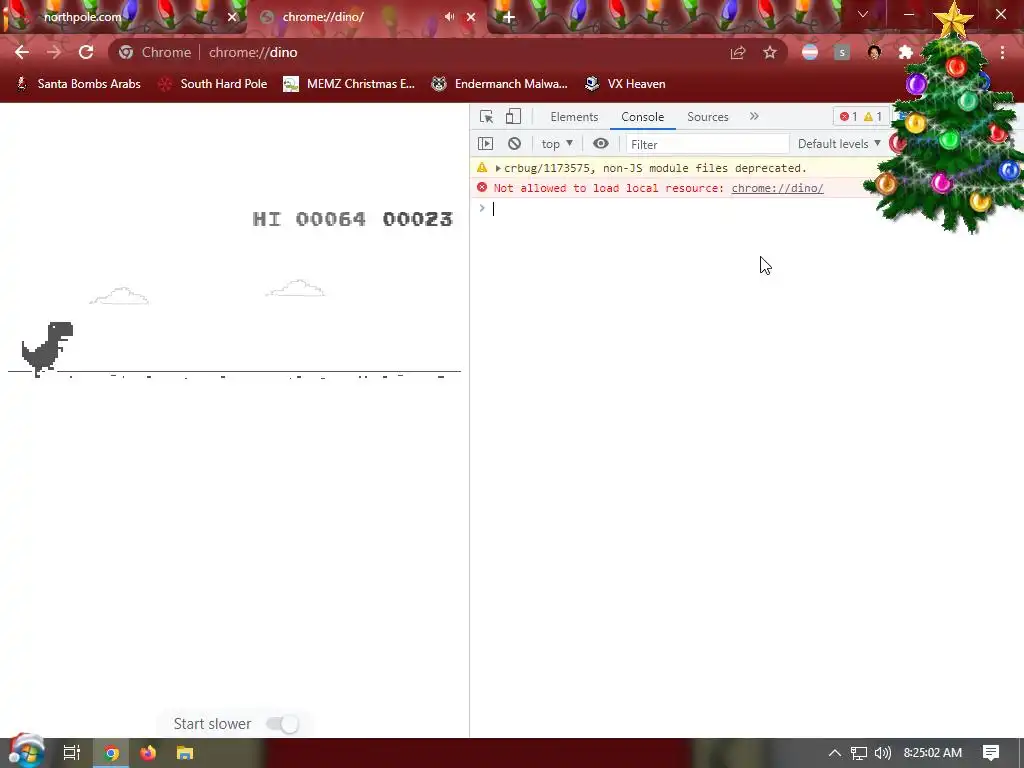
Task: Mute the chrome://dino/ tab audio icon
Action: click(x=449, y=17)
